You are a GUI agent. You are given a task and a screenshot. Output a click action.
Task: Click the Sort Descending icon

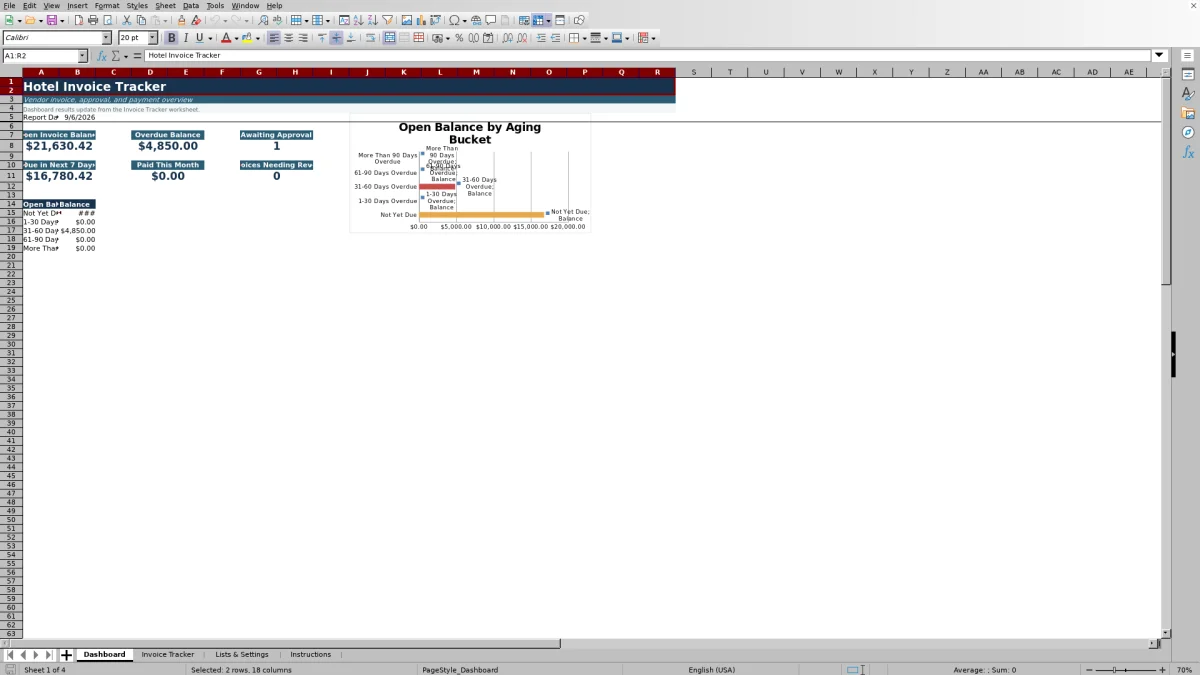coord(373,20)
